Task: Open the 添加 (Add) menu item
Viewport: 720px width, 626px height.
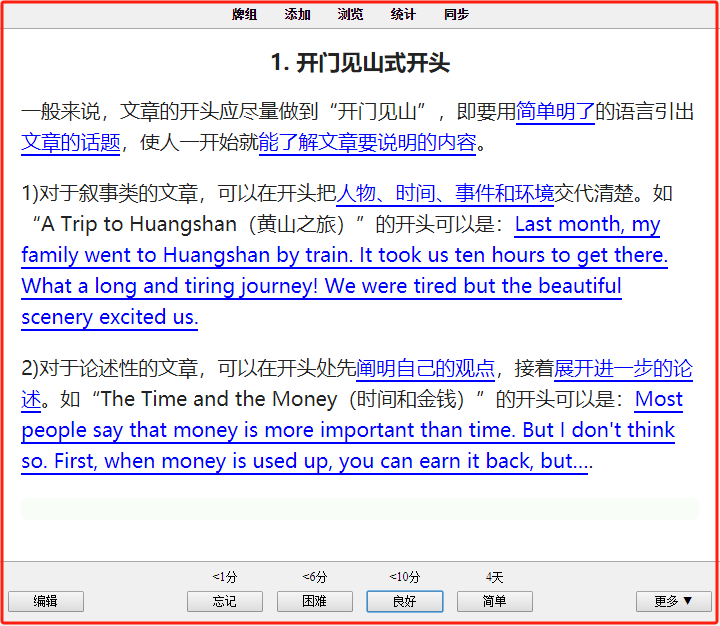Action: click(297, 14)
